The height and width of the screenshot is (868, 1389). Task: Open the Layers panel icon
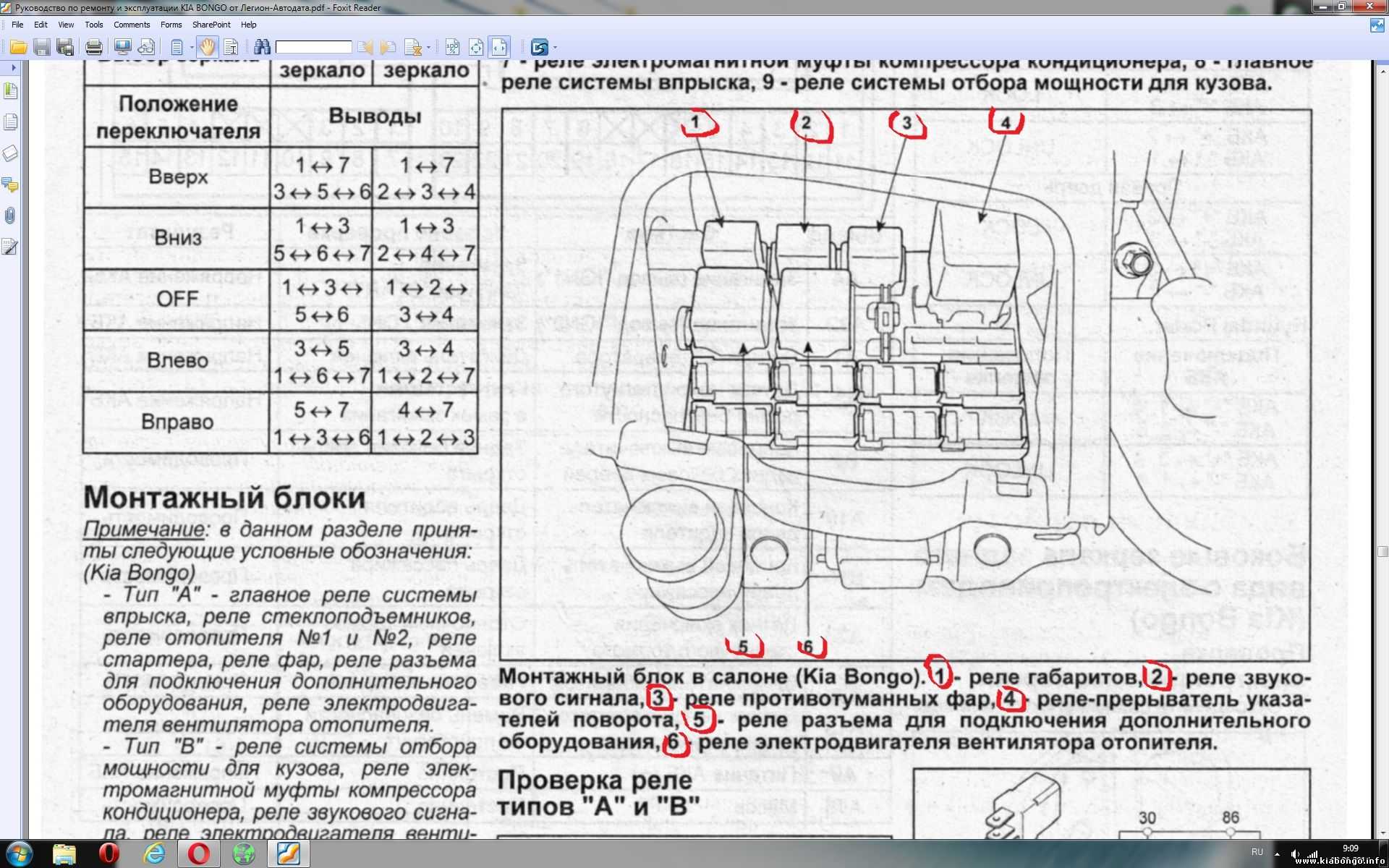click(10, 153)
